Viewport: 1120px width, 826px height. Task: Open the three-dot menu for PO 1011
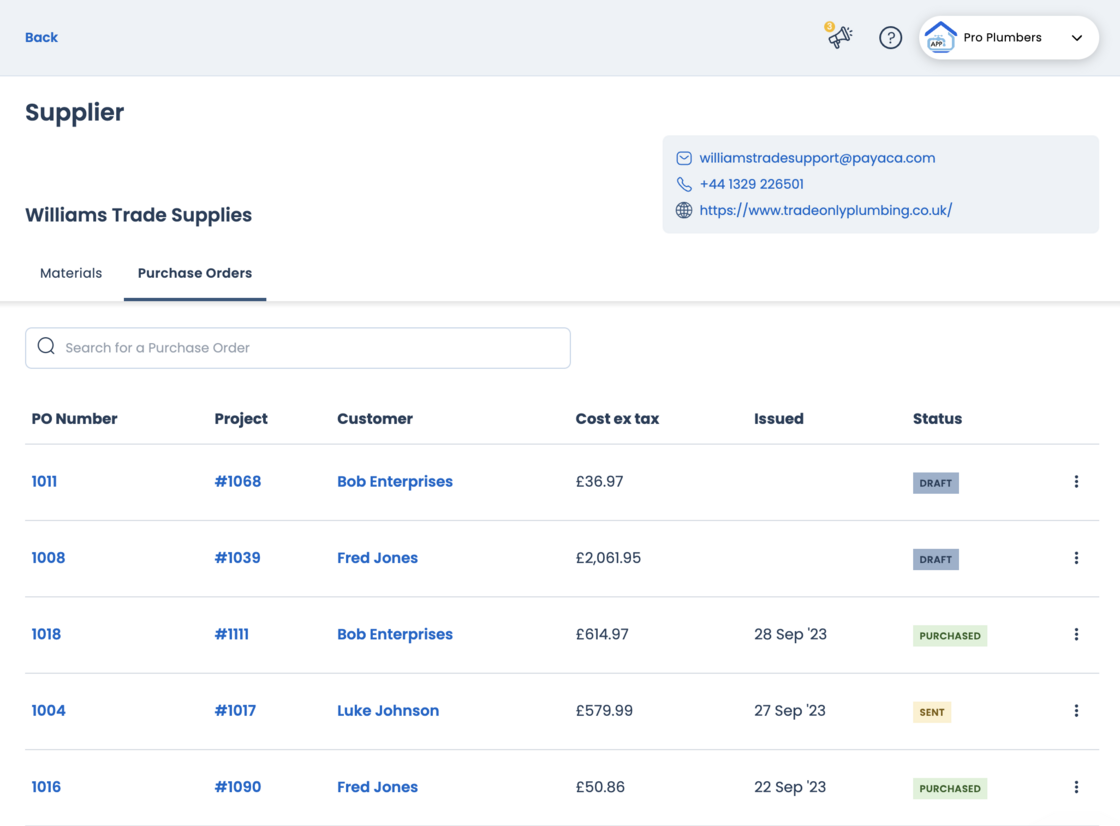tap(1076, 482)
